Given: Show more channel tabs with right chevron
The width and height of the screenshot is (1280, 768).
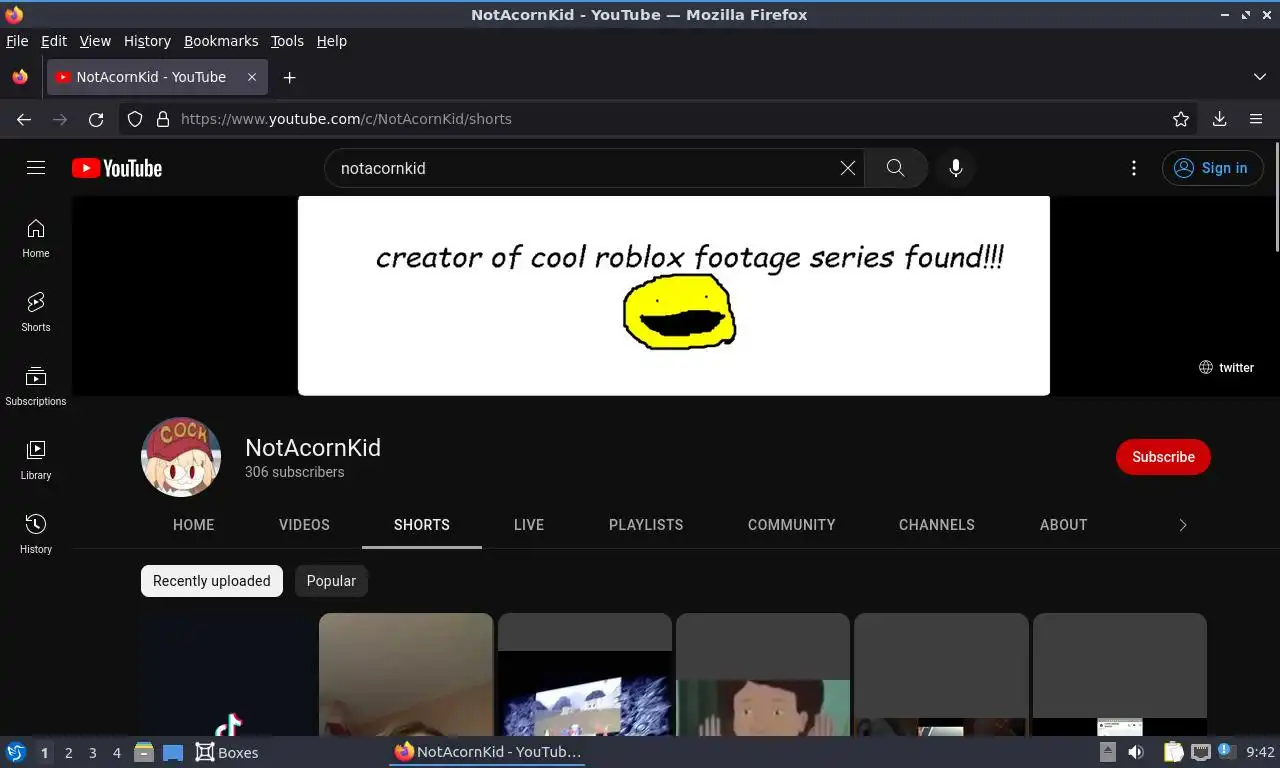Looking at the screenshot, I should coord(1183,525).
